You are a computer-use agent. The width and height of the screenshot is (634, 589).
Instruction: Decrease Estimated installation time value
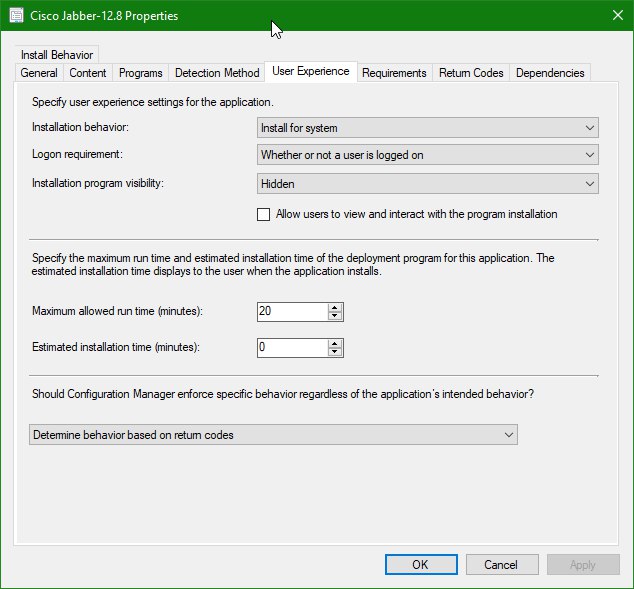335,352
